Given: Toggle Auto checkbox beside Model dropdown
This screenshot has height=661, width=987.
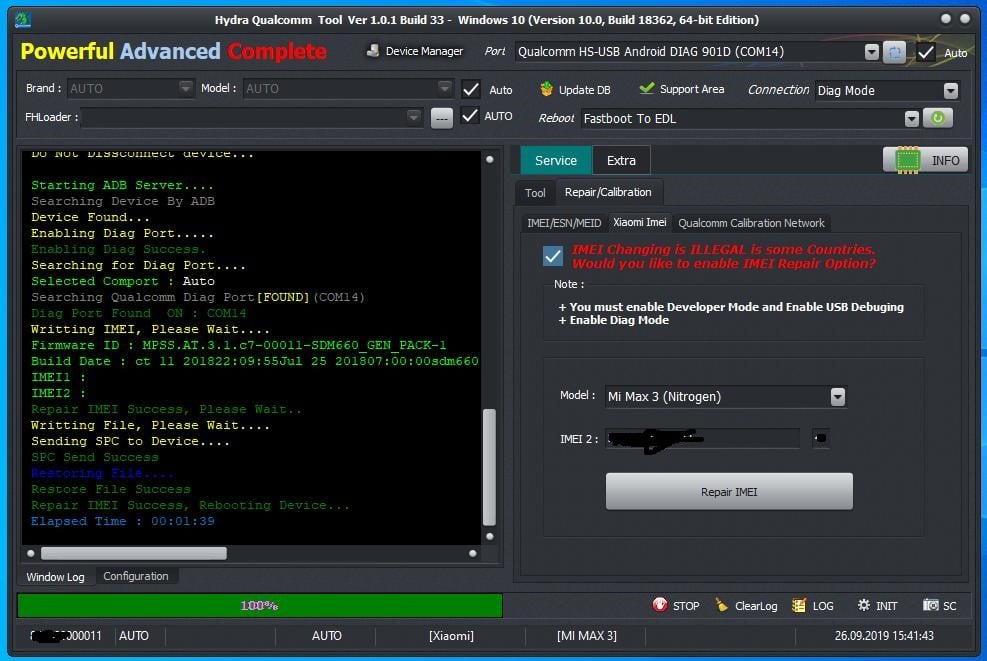Looking at the screenshot, I should pos(471,89).
